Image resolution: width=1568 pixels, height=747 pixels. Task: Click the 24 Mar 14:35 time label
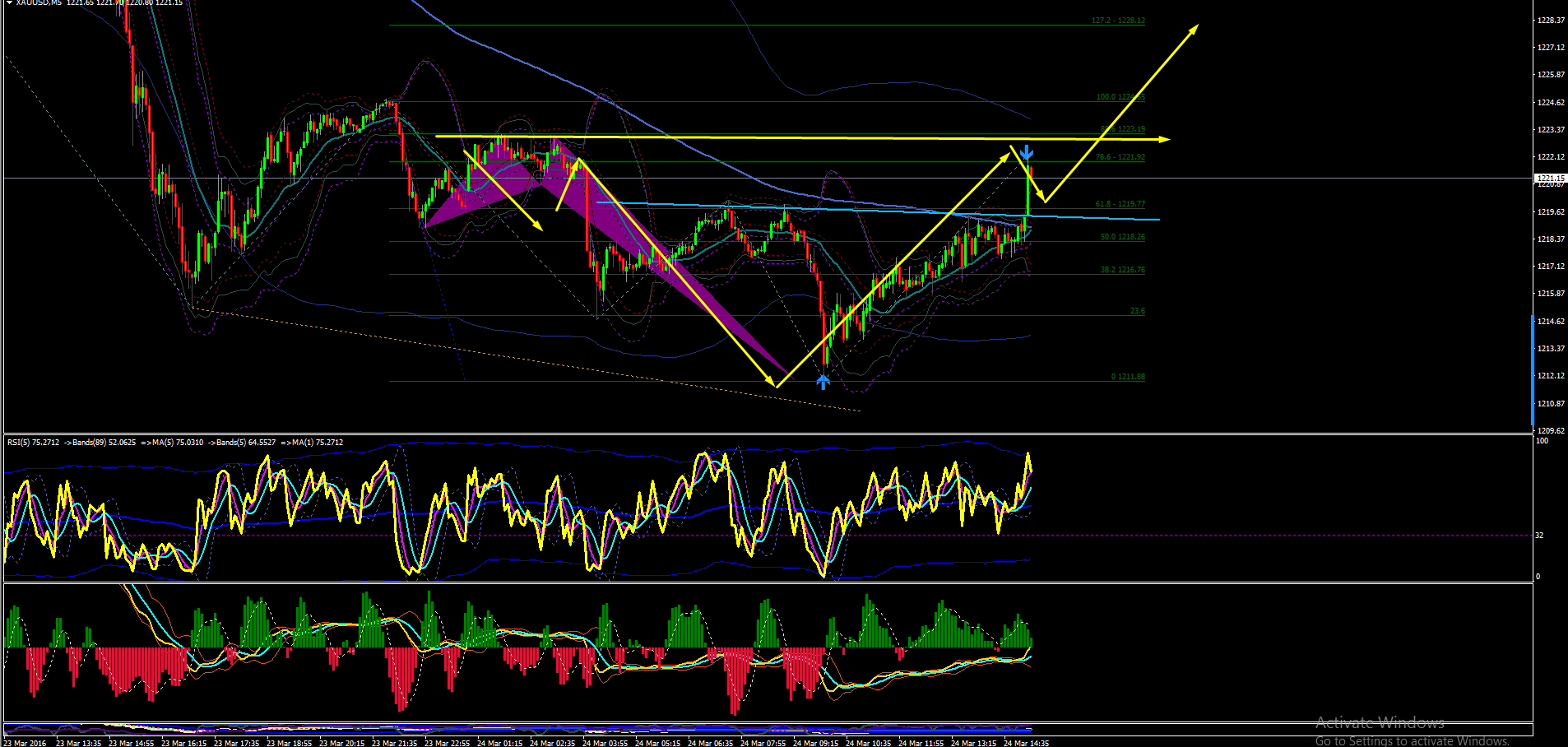pyautogui.click(x=1026, y=743)
